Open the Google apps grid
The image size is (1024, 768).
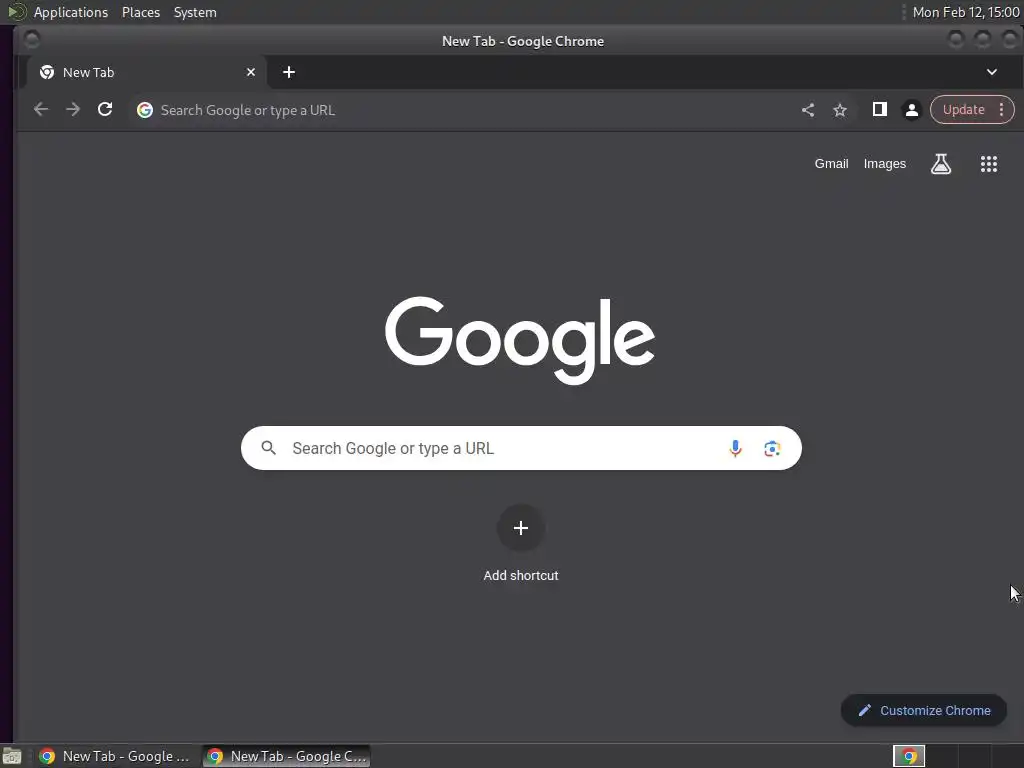tap(989, 163)
